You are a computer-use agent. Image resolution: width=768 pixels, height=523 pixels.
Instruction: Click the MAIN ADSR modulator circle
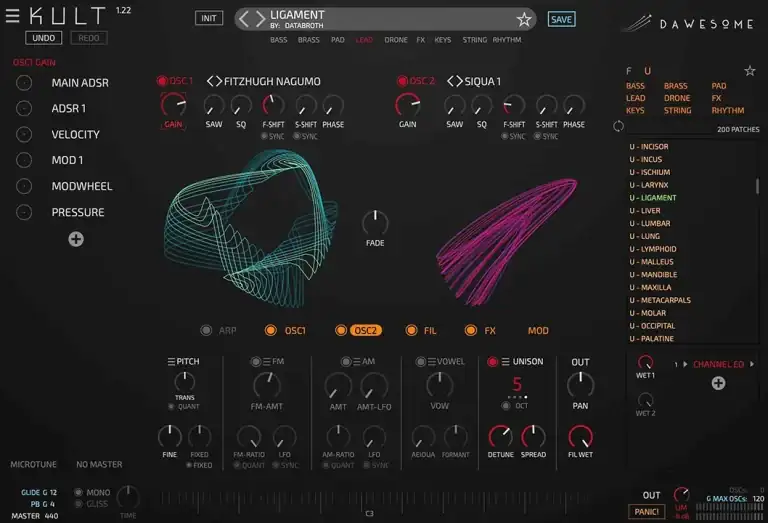tap(24, 83)
